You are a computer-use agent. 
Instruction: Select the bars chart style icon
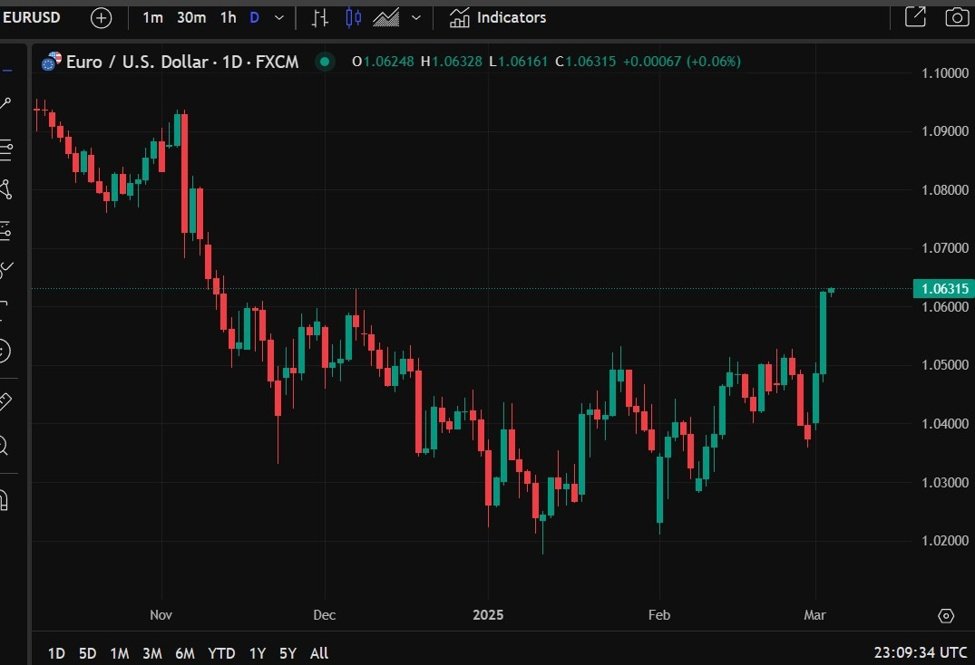coord(319,18)
